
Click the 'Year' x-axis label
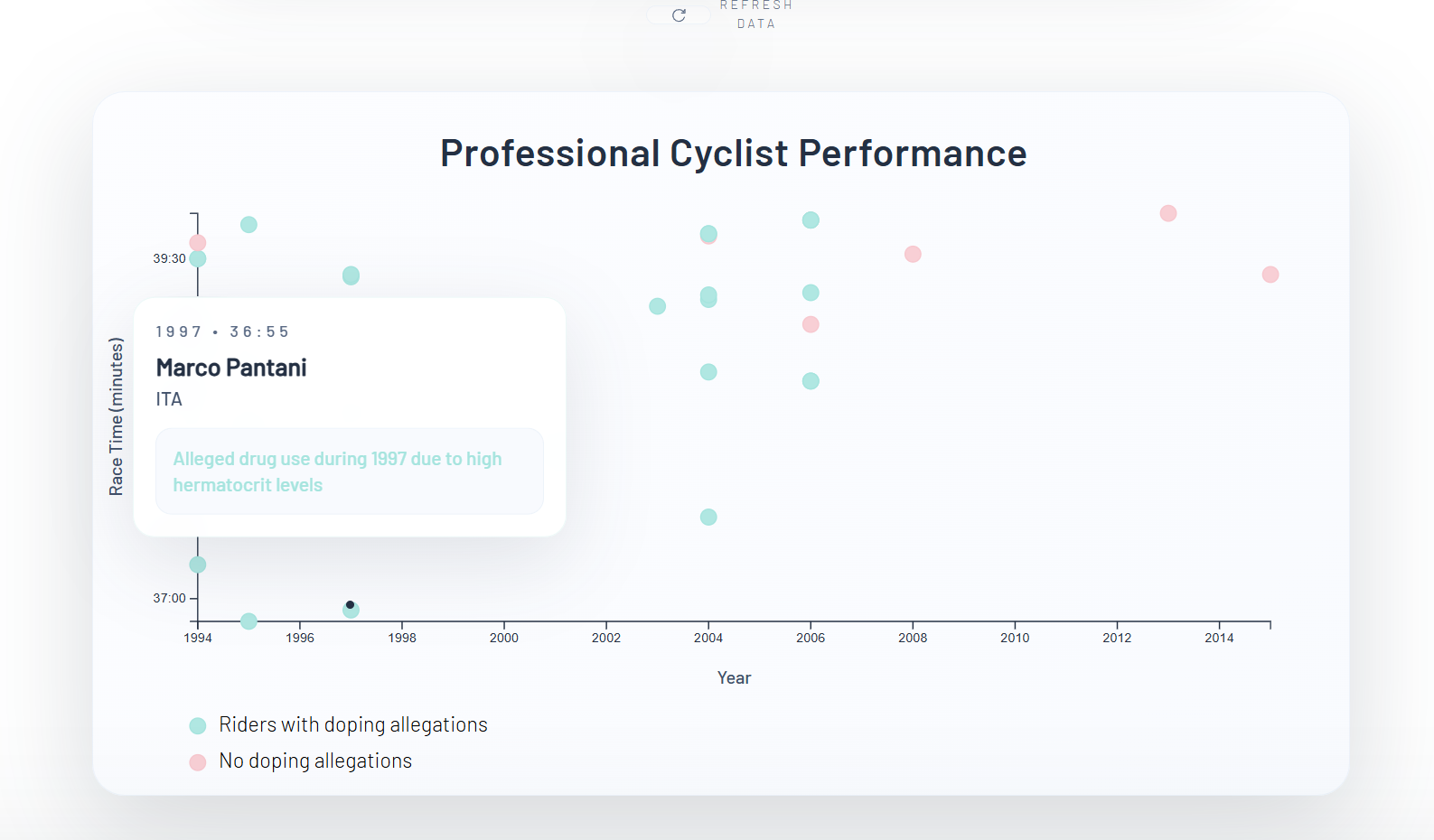tap(734, 677)
